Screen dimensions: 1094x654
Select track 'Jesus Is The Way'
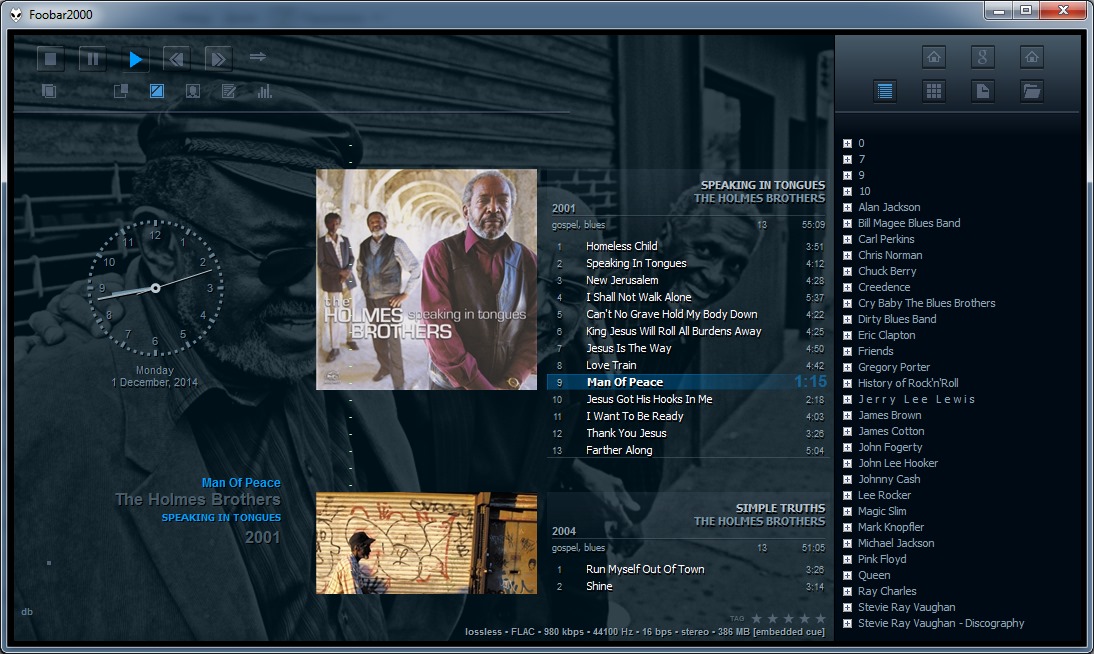tap(628, 348)
